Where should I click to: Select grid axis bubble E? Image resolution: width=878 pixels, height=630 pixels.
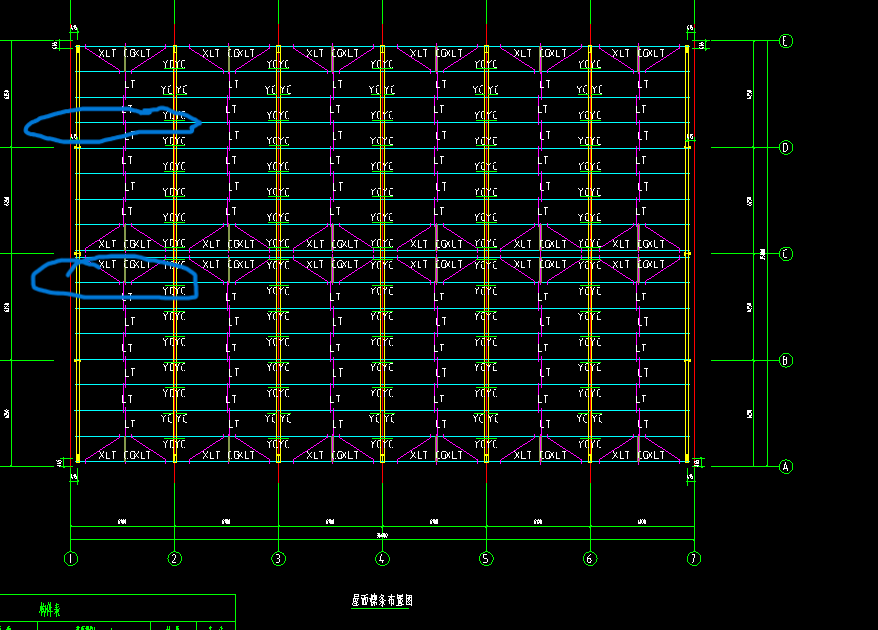tap(786, 41)
